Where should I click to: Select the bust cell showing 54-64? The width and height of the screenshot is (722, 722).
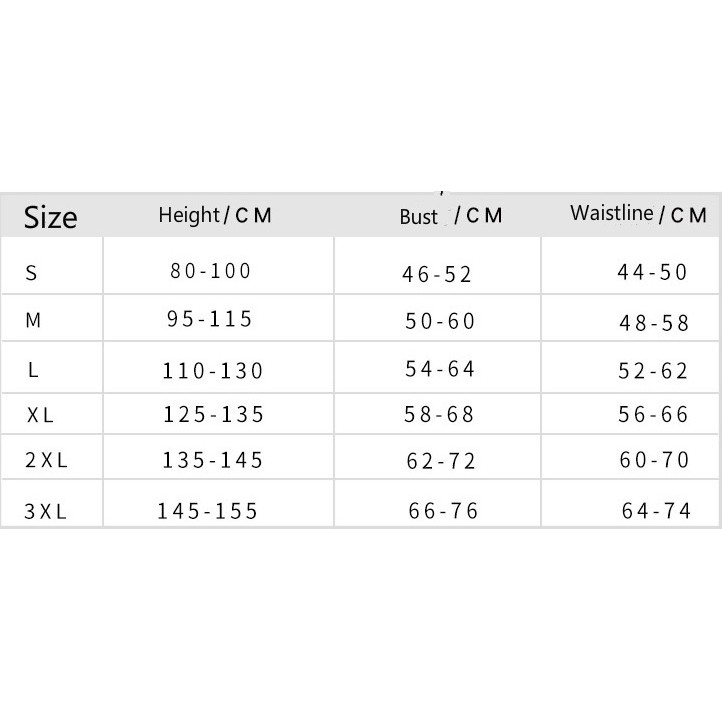click(x=440, y=369)
